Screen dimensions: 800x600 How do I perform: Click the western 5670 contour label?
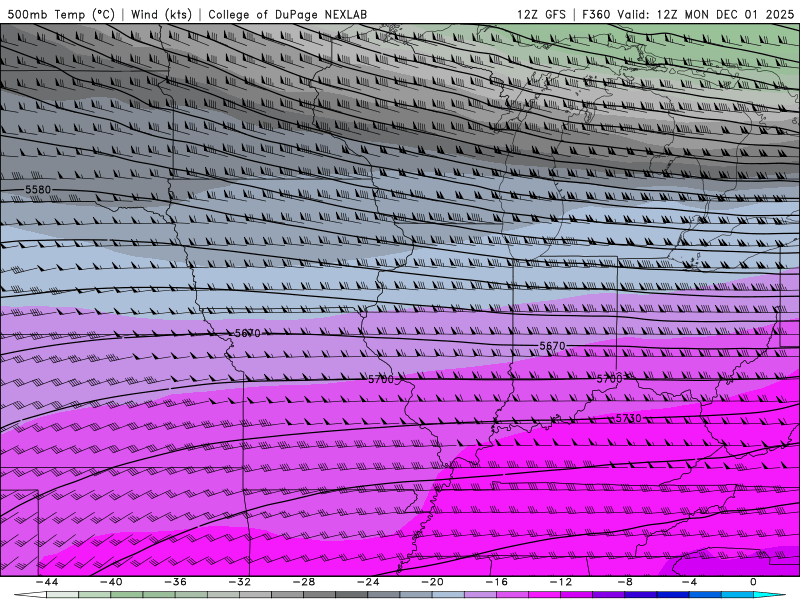coord(247,333)
